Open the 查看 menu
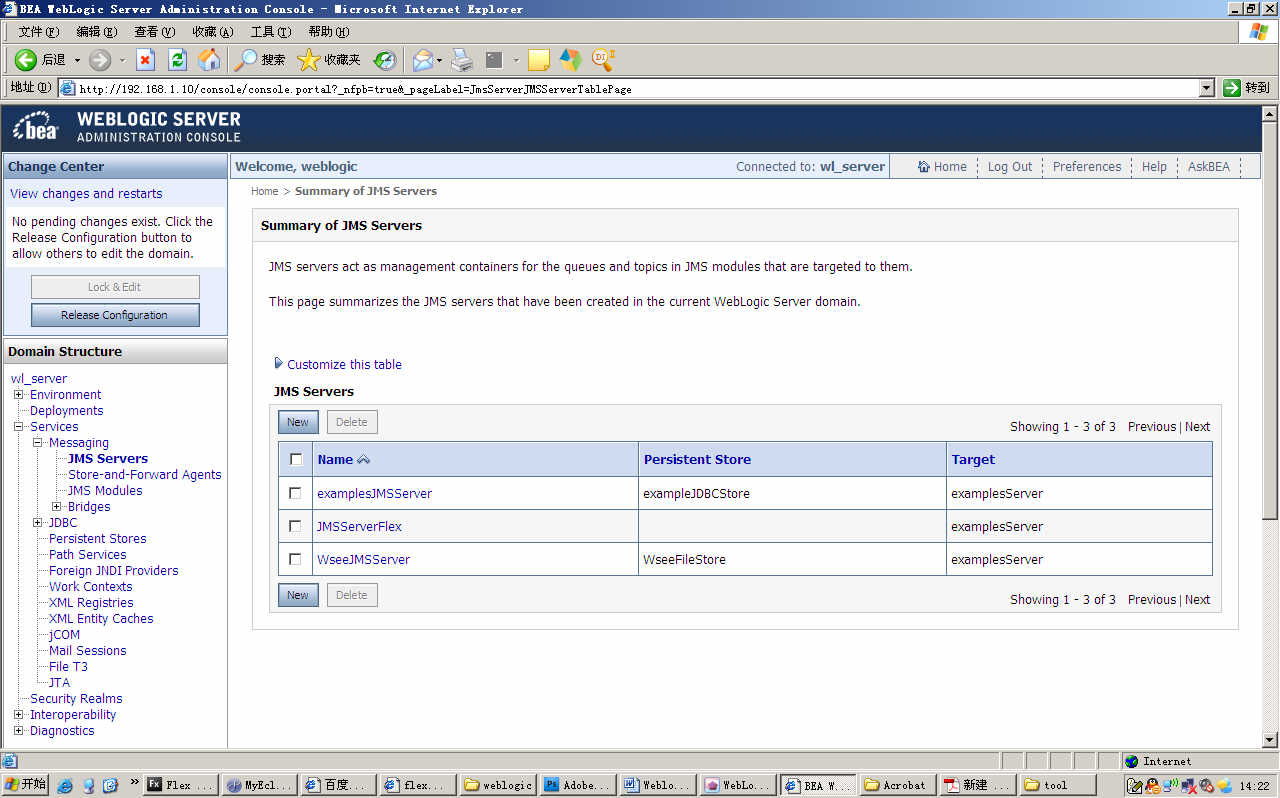 [x=154, y=32]
